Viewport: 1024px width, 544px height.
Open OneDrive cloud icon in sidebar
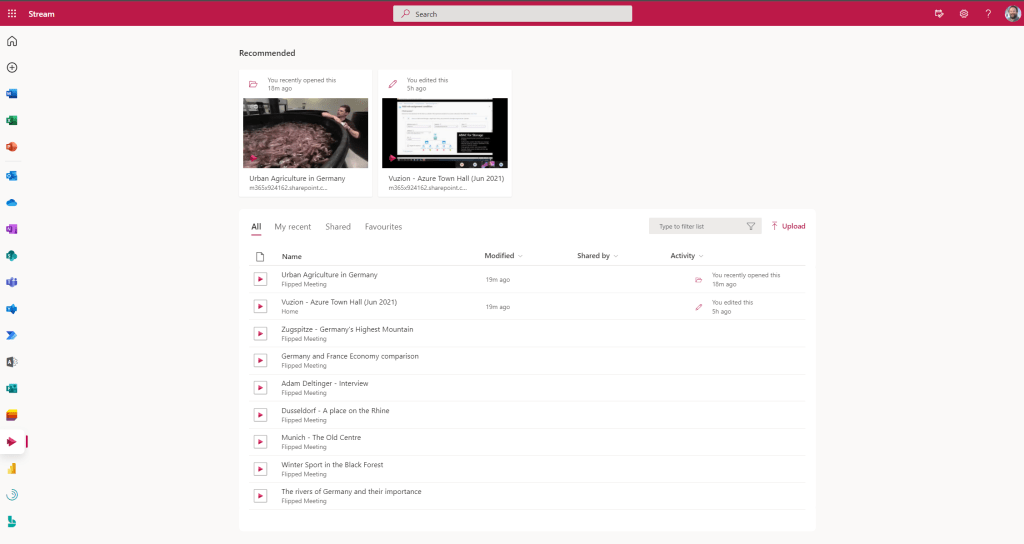[x=12, y=202]
